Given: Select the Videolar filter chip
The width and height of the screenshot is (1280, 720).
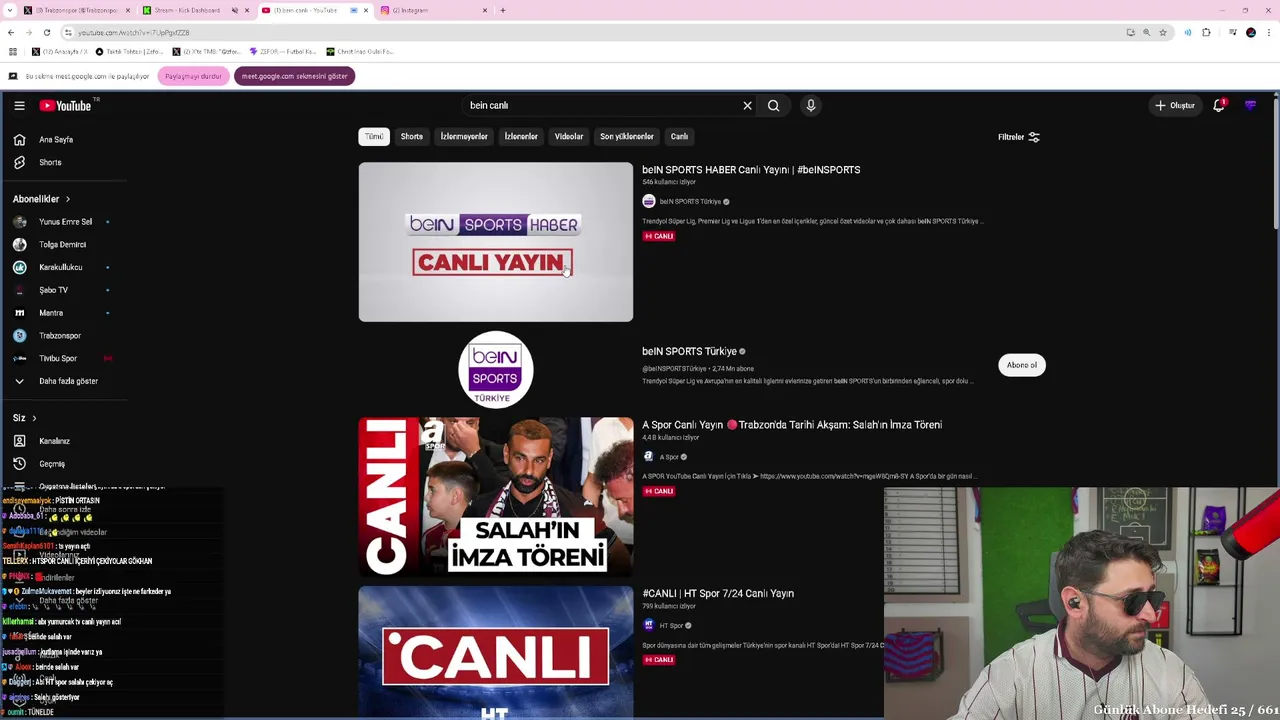Looking at the screenshot, I should (x=569, y=137).
